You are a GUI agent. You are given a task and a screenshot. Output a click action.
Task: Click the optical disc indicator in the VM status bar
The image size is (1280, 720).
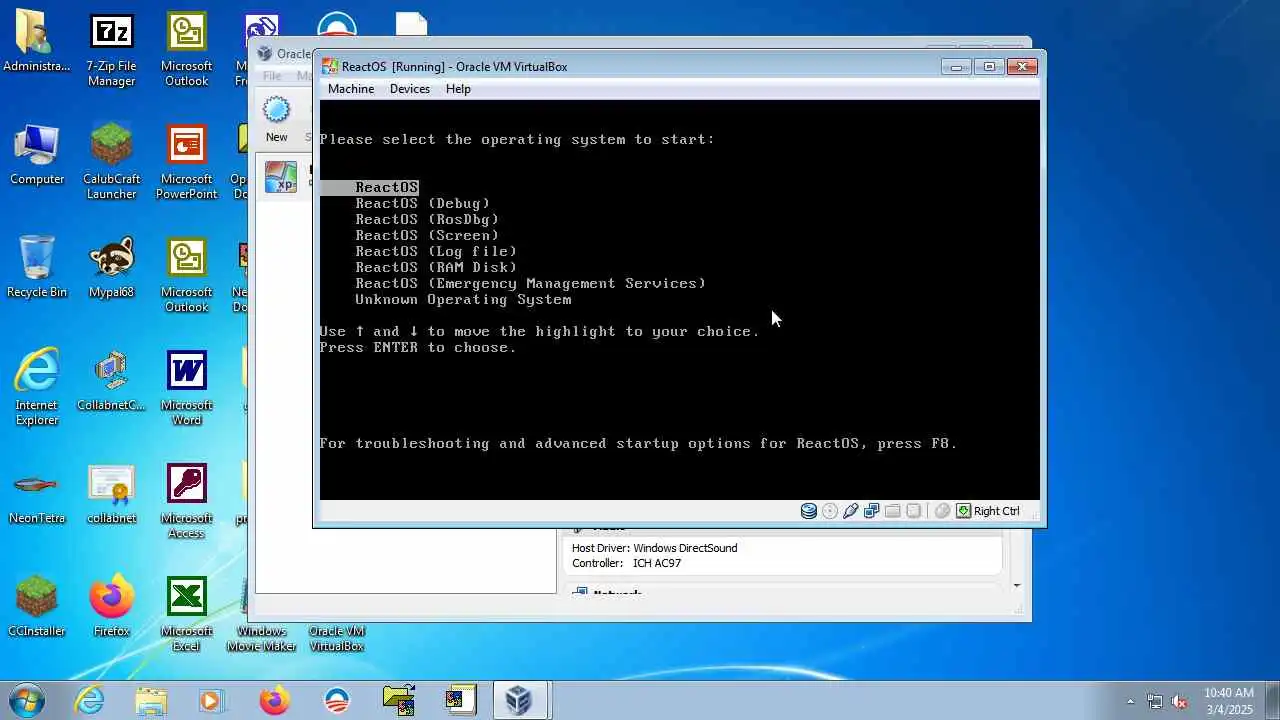point(830,511)
